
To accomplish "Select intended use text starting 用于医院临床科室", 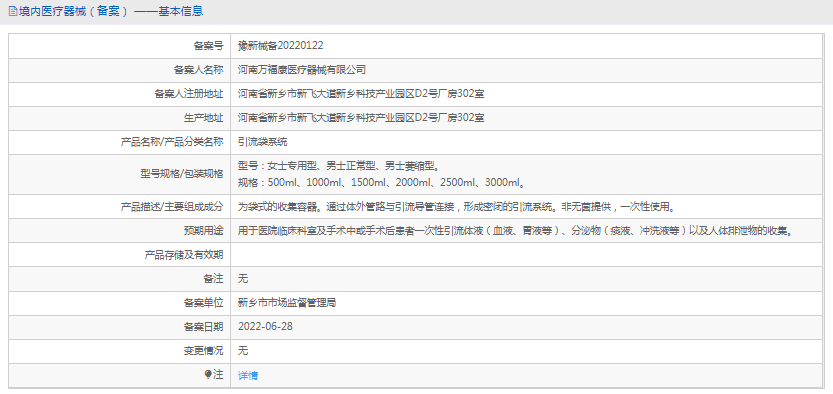I will (x=516, y=230).
